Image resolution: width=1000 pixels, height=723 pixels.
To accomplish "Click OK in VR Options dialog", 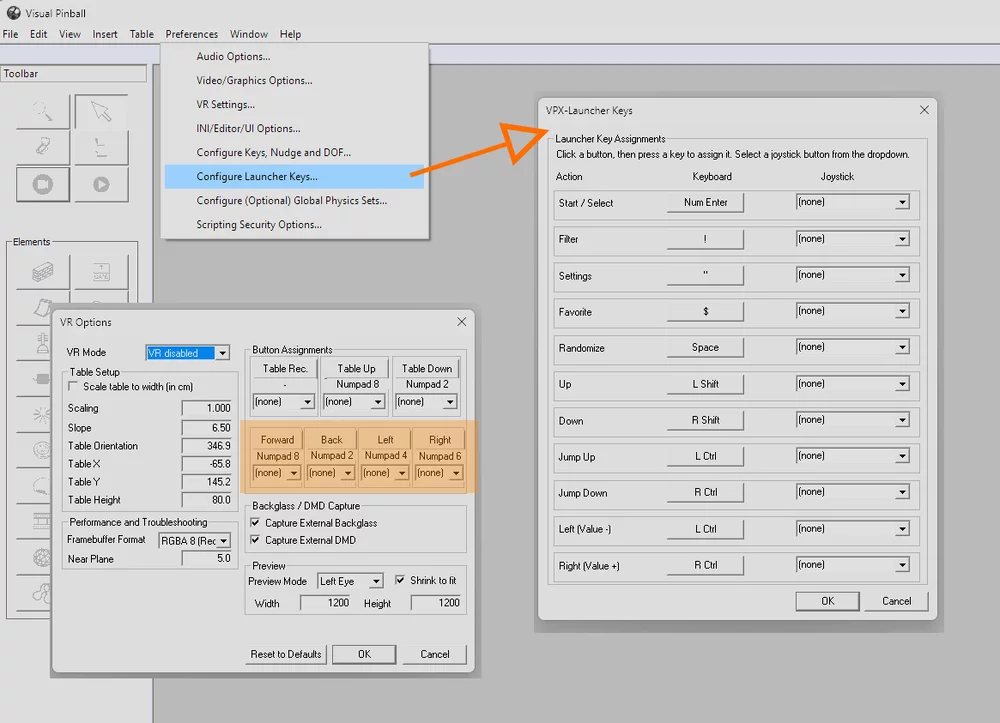I will tap(364, 654).
